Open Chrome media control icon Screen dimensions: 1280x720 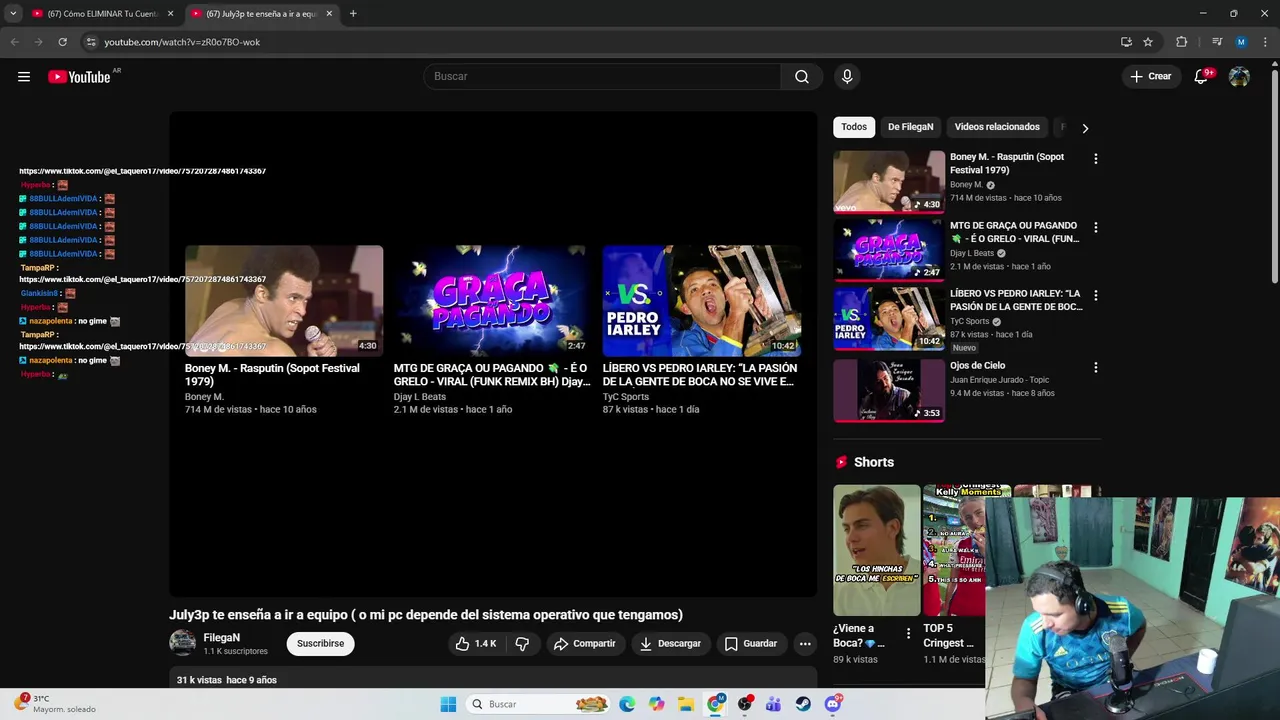[x=1216, y=42]
